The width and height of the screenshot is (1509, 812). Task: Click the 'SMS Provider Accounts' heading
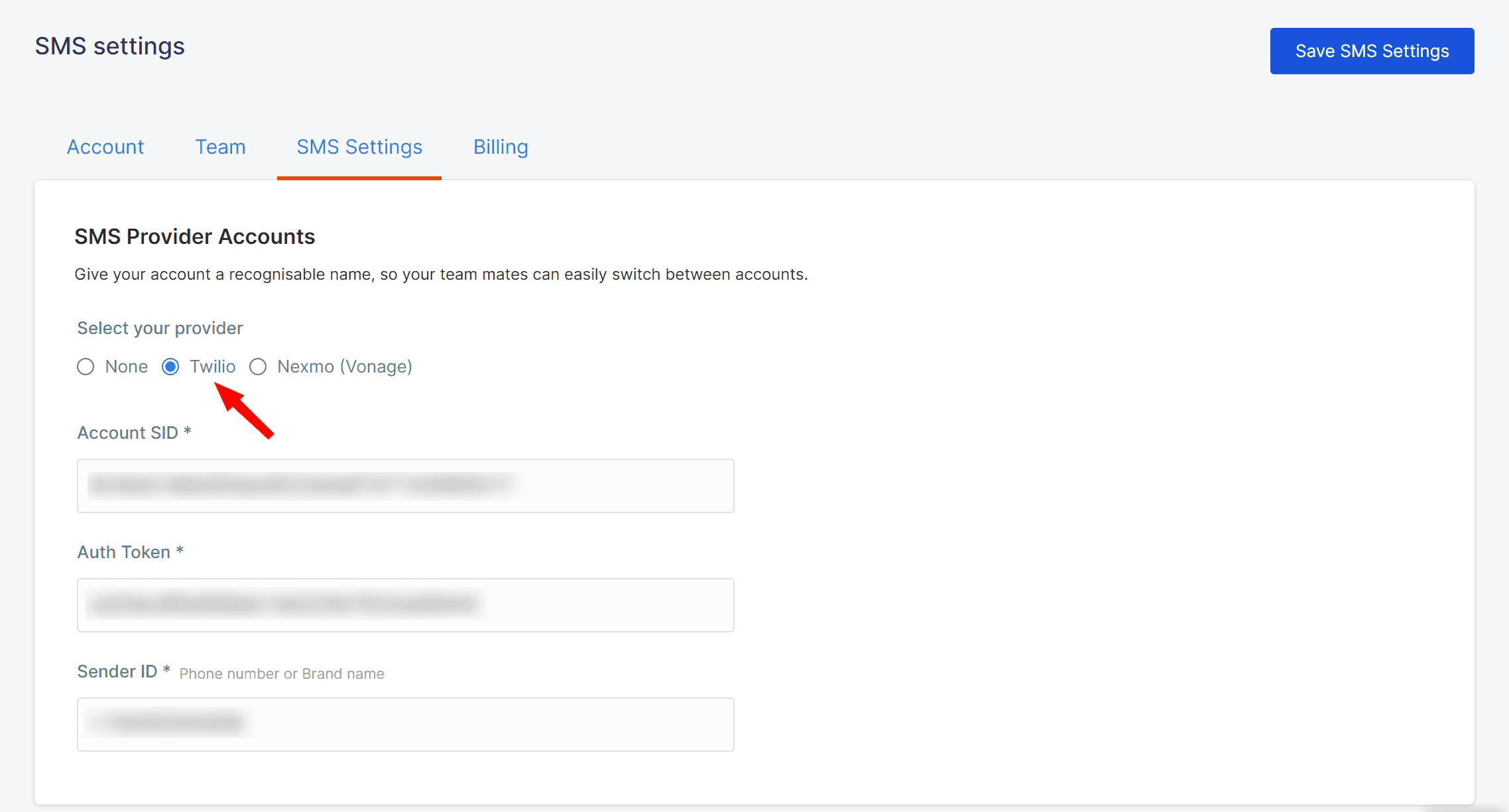click(194, 237)
